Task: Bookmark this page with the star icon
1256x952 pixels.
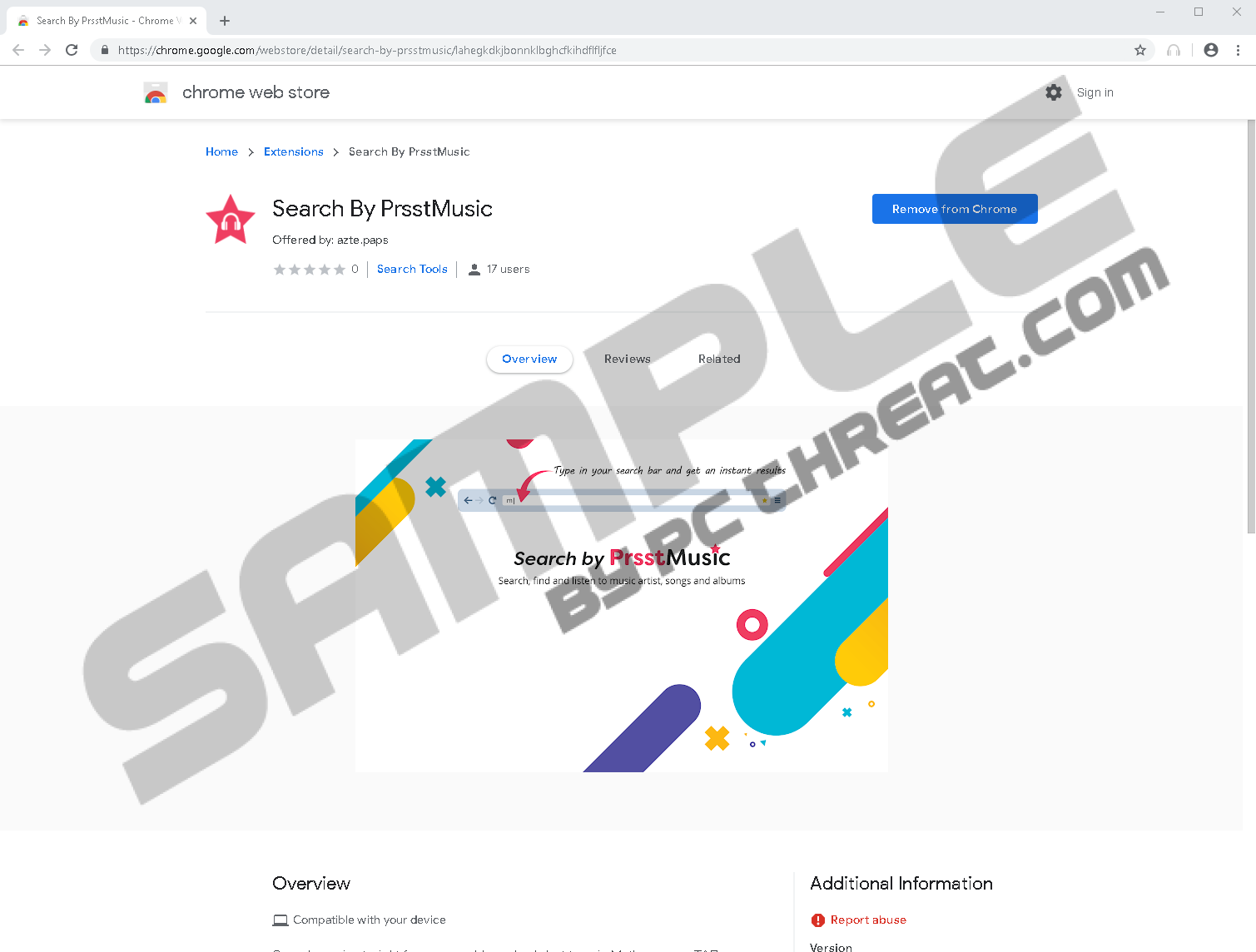Action: pyautogui.click(x=1140, y=50)
